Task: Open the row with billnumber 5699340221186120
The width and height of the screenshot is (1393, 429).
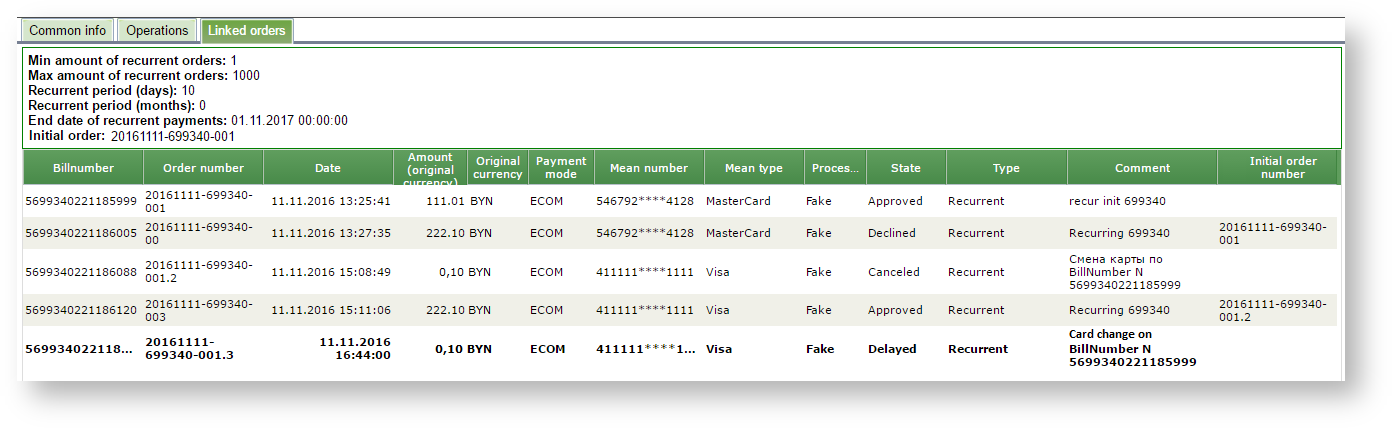Action: [x=81, y=311]
